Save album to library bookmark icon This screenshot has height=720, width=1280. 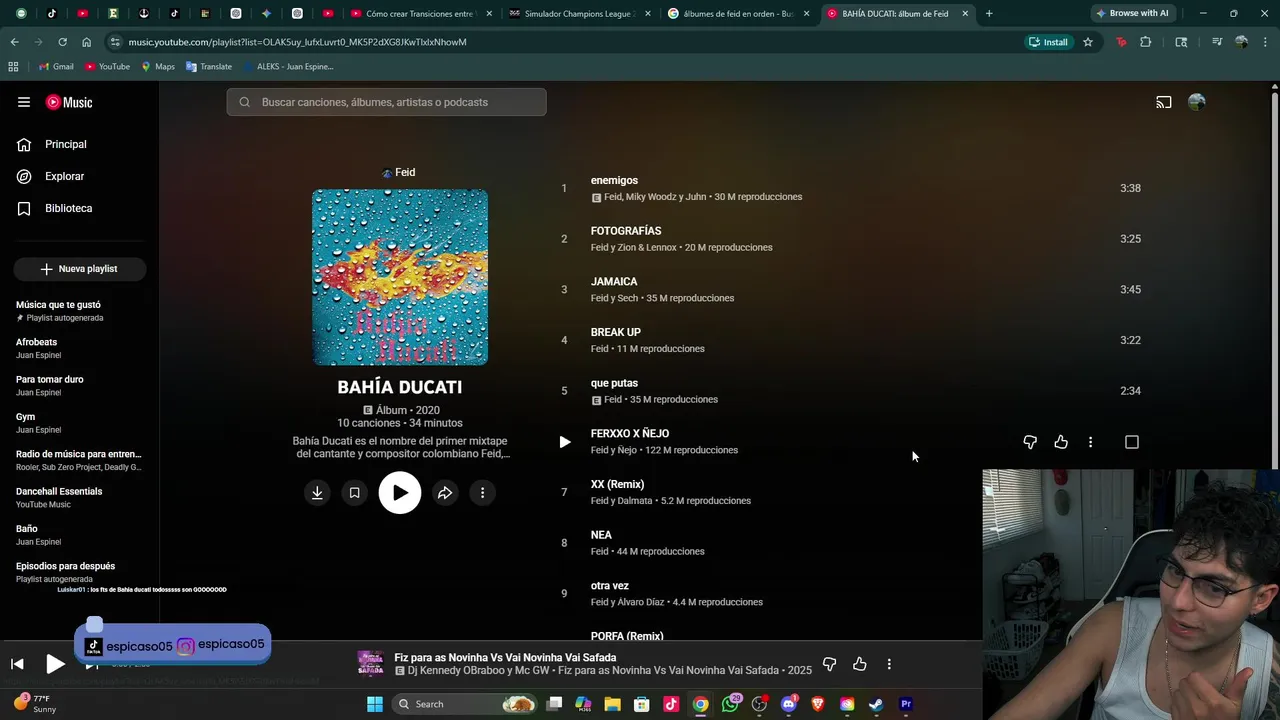354,493
